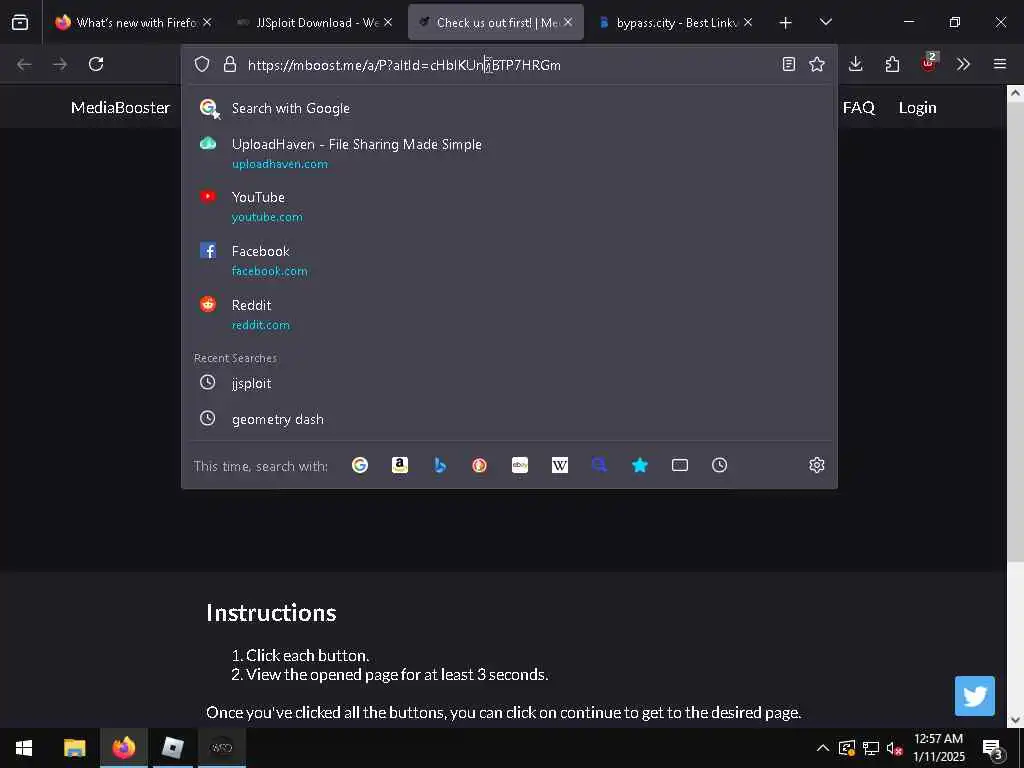
Task: Bookmark this page with star icon
Action: click(x=817, y=64)
